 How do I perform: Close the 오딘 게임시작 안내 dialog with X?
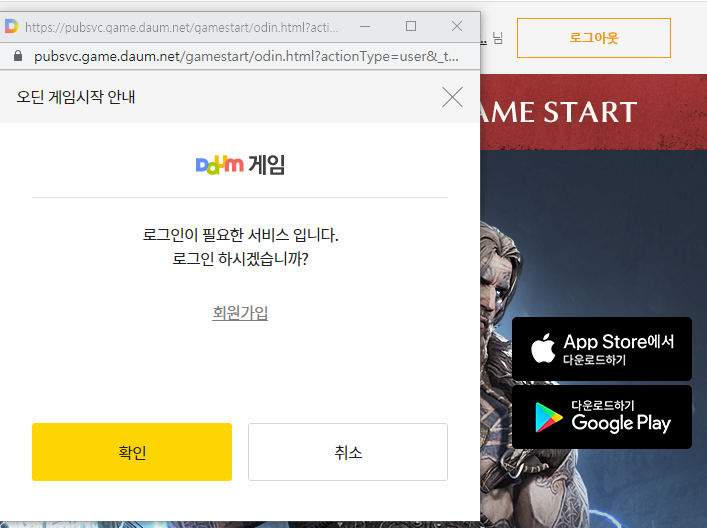[x=452, y=97]
